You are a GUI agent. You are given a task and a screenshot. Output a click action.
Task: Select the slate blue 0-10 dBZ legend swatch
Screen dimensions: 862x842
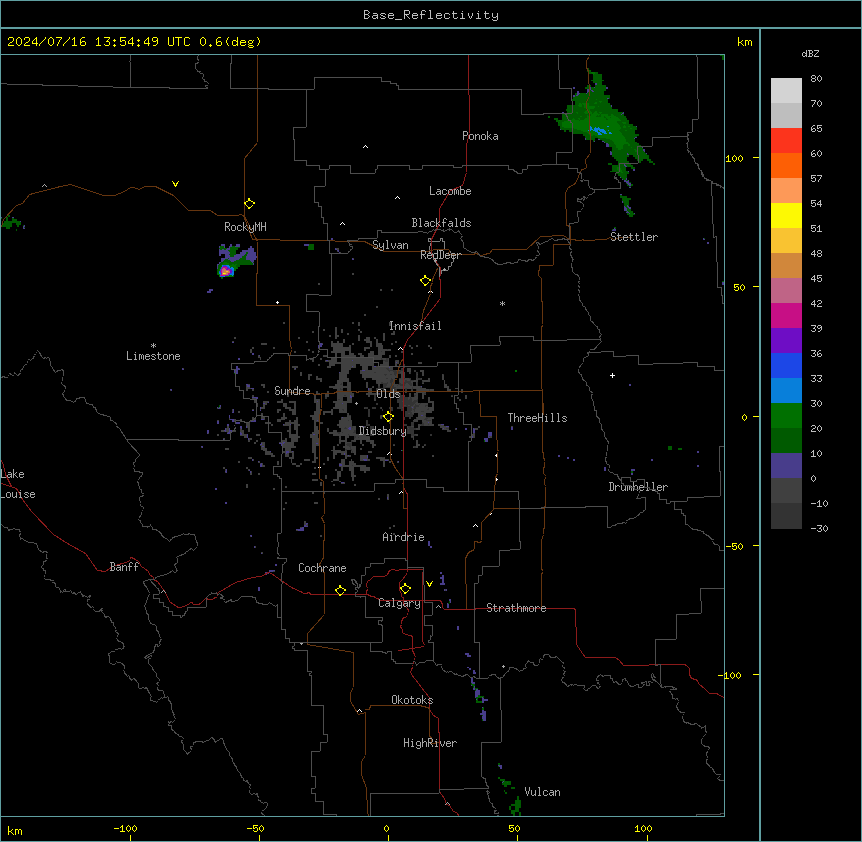pos(786,466)
